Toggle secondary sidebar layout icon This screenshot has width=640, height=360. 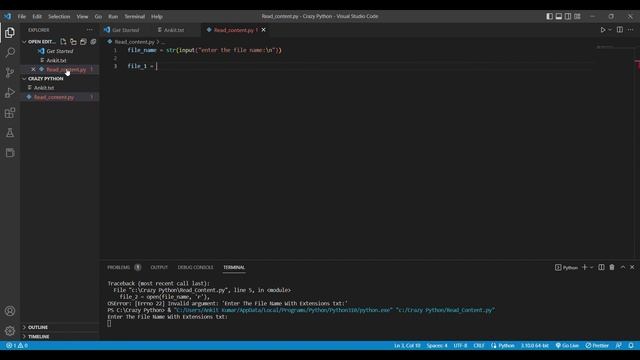(568, 16)
